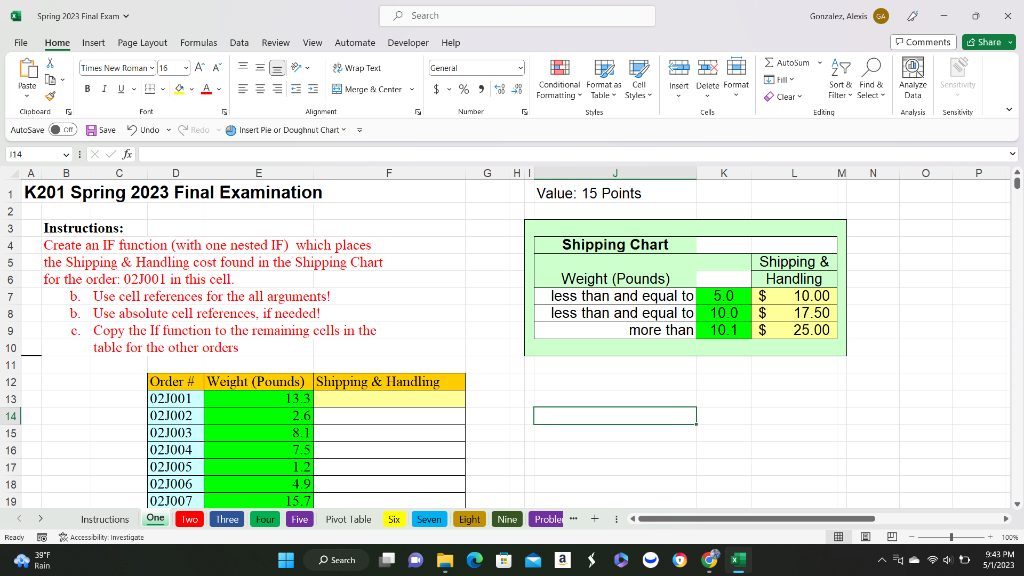Expand the Paste options dropdown

(27, 96)
